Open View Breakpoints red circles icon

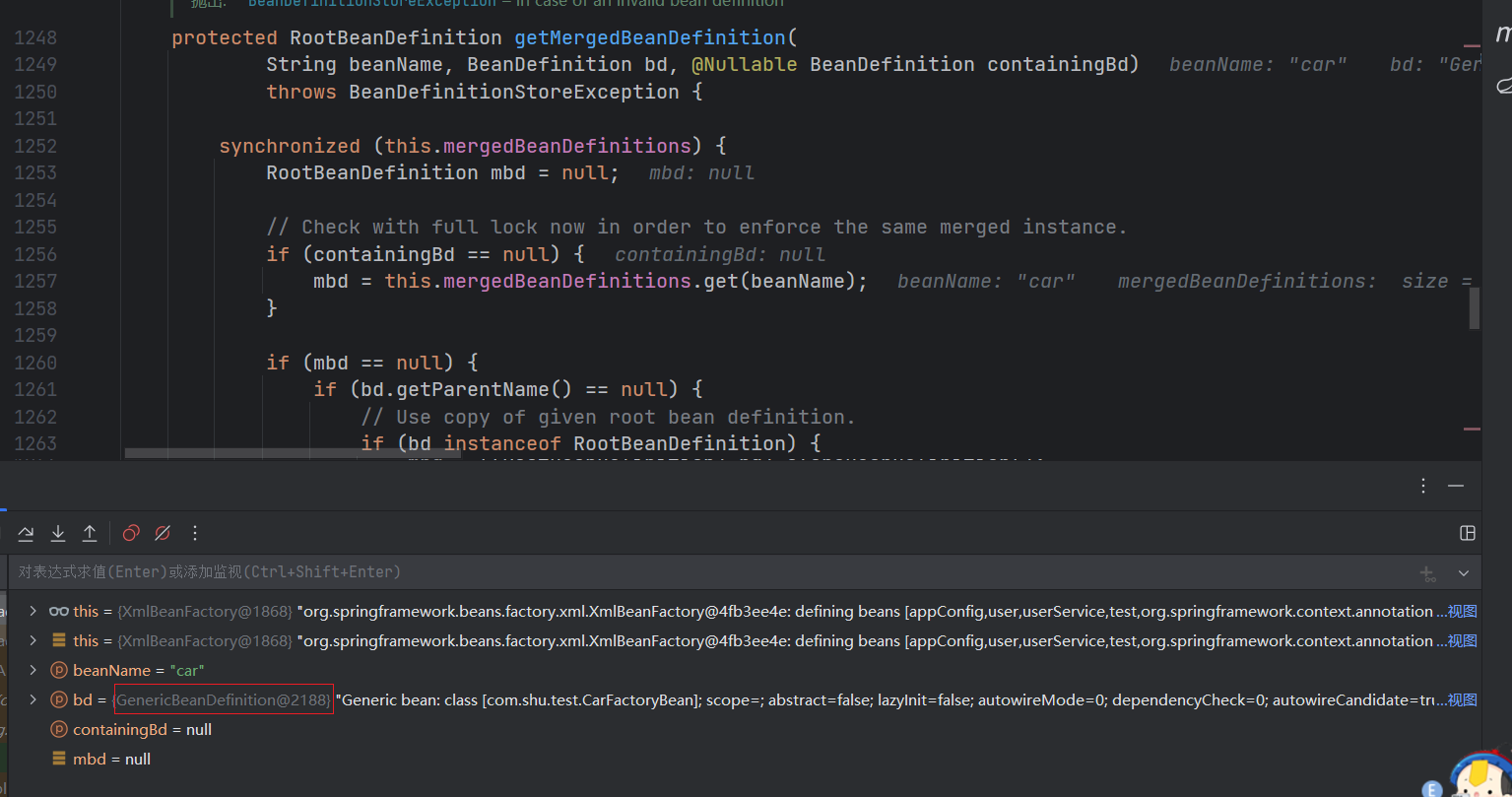(x=131, y=533)
